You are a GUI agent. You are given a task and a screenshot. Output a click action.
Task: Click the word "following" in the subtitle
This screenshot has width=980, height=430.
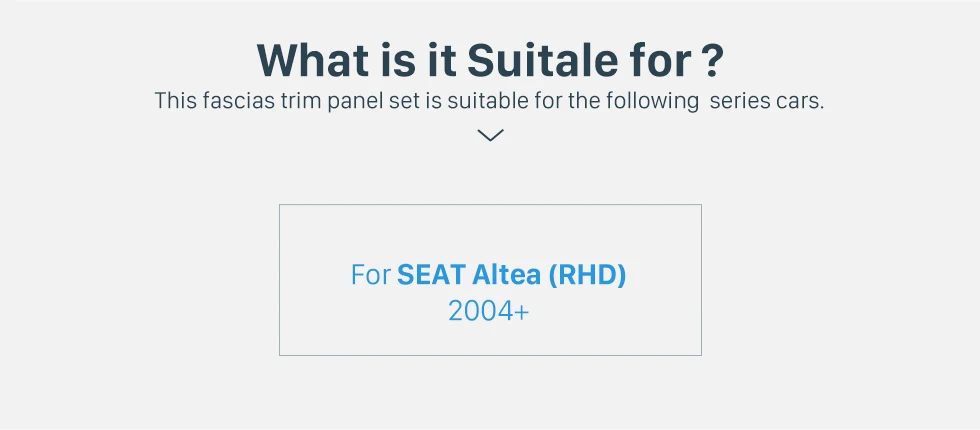tap(657, 102)
